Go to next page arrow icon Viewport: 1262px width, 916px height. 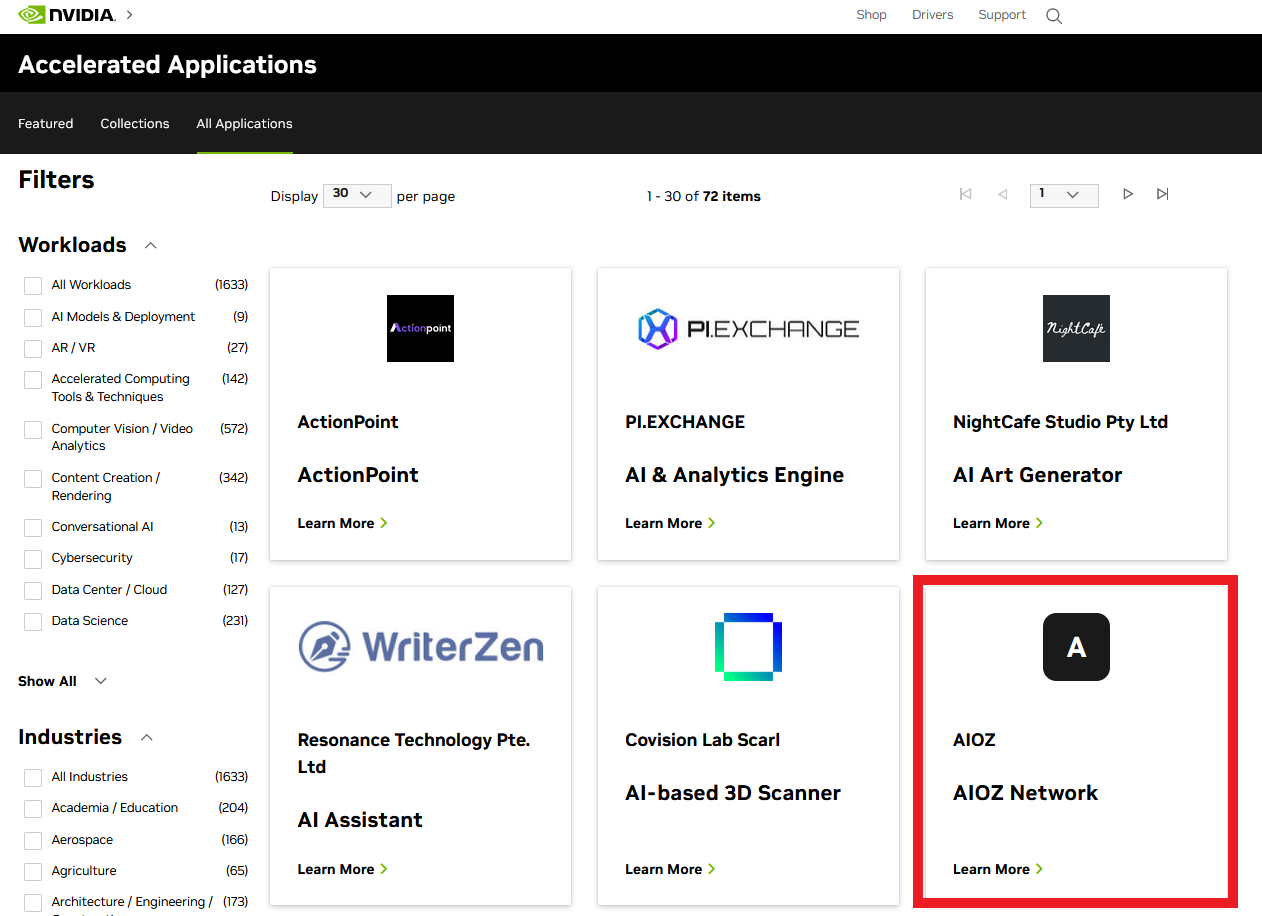1127,194
